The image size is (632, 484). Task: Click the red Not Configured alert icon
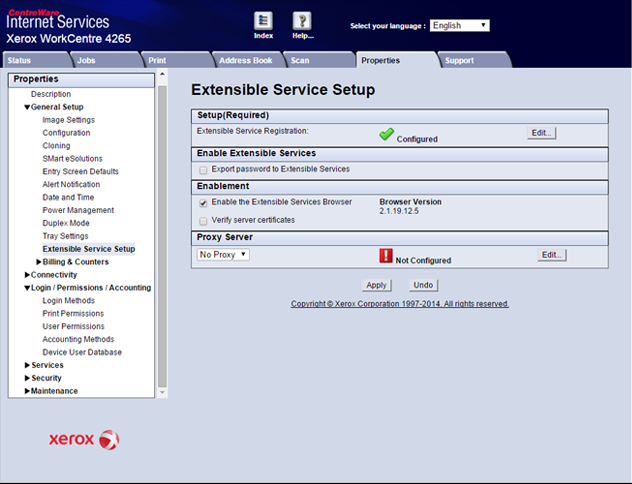tap(385, 256)
